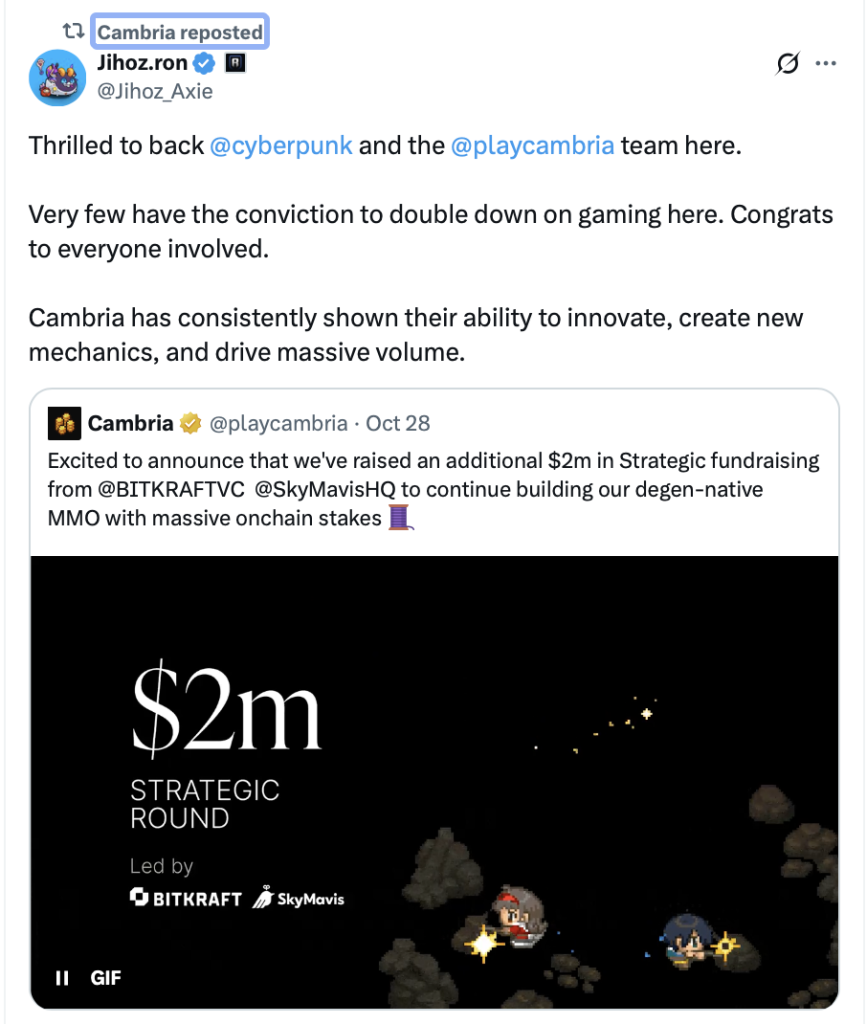This screenshot has height=1024, width=867.
Task: Open the @playcambria handle in the quoted post
Action: coord(278,423)
